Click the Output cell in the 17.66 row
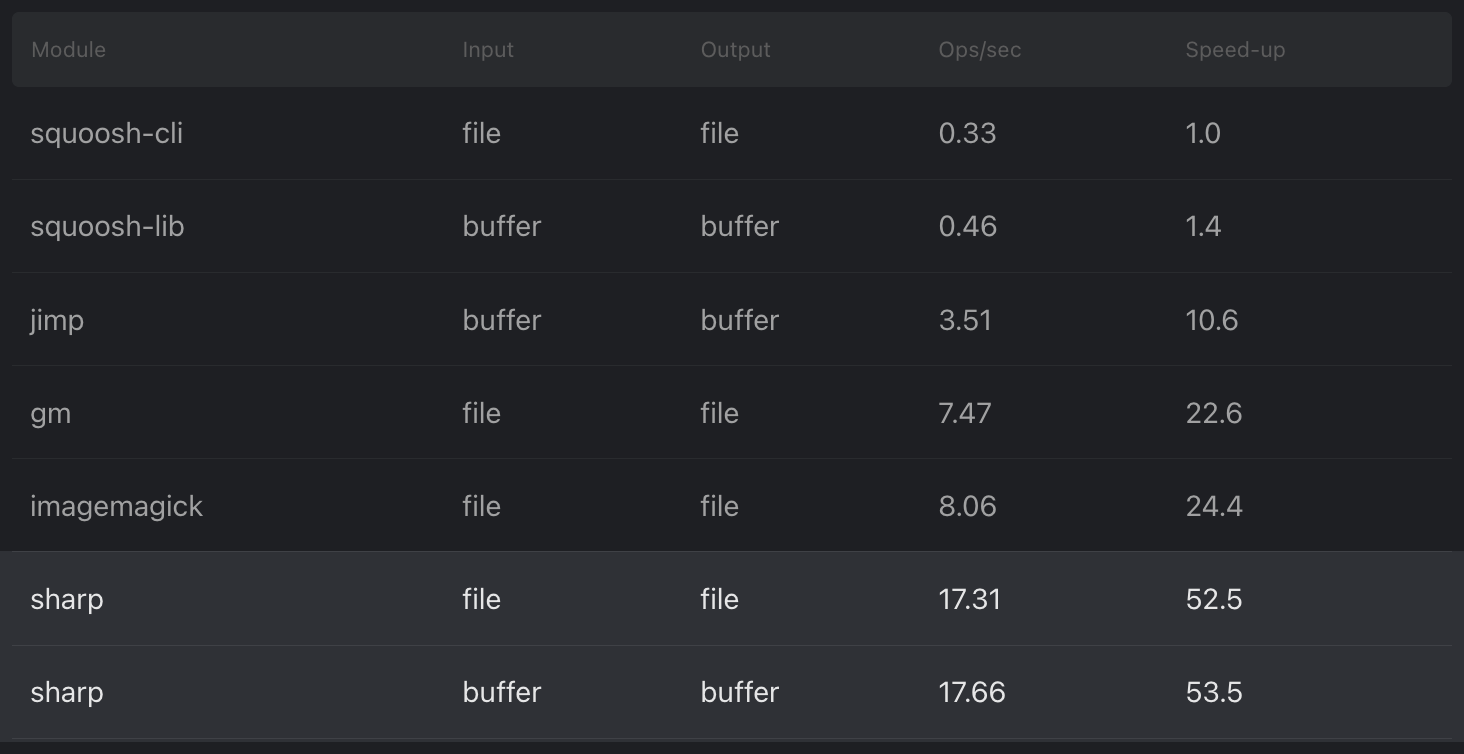The height and width of the screenshot is (754, 1464). pyautogui.click(x=739, y=693)
